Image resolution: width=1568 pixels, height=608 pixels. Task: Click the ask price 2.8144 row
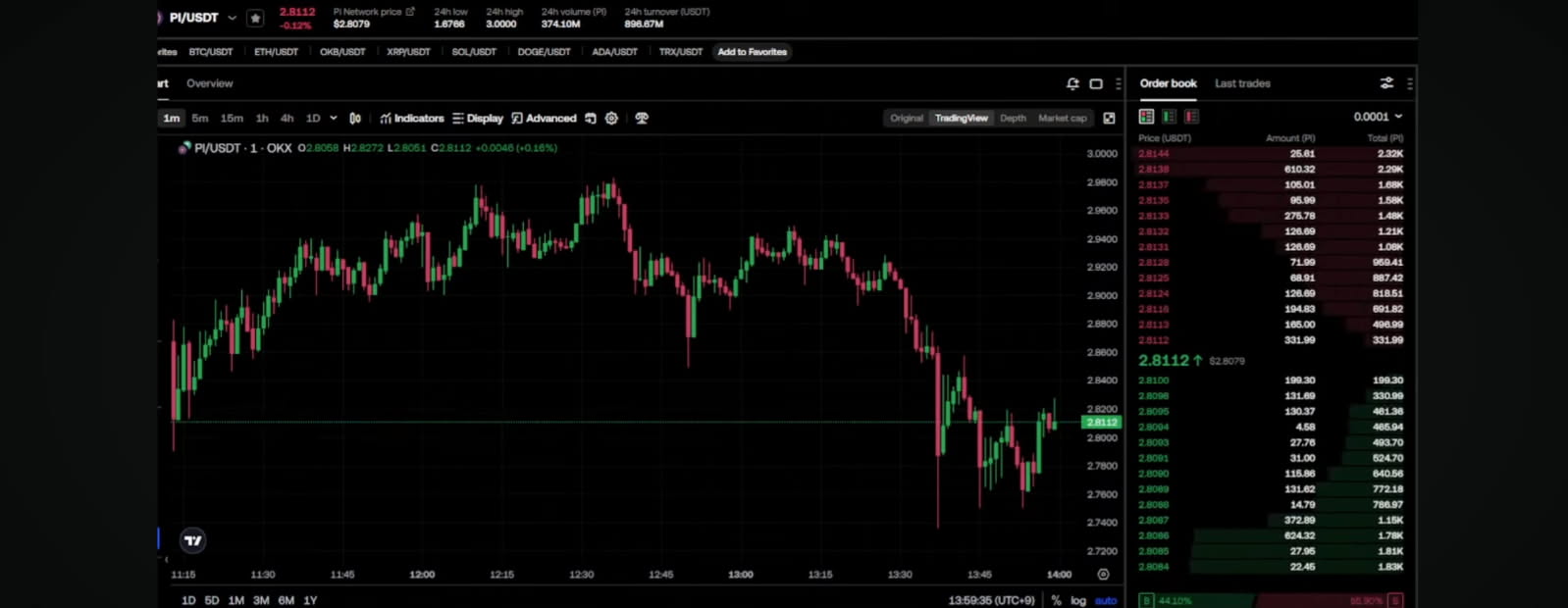[1271, 153]
